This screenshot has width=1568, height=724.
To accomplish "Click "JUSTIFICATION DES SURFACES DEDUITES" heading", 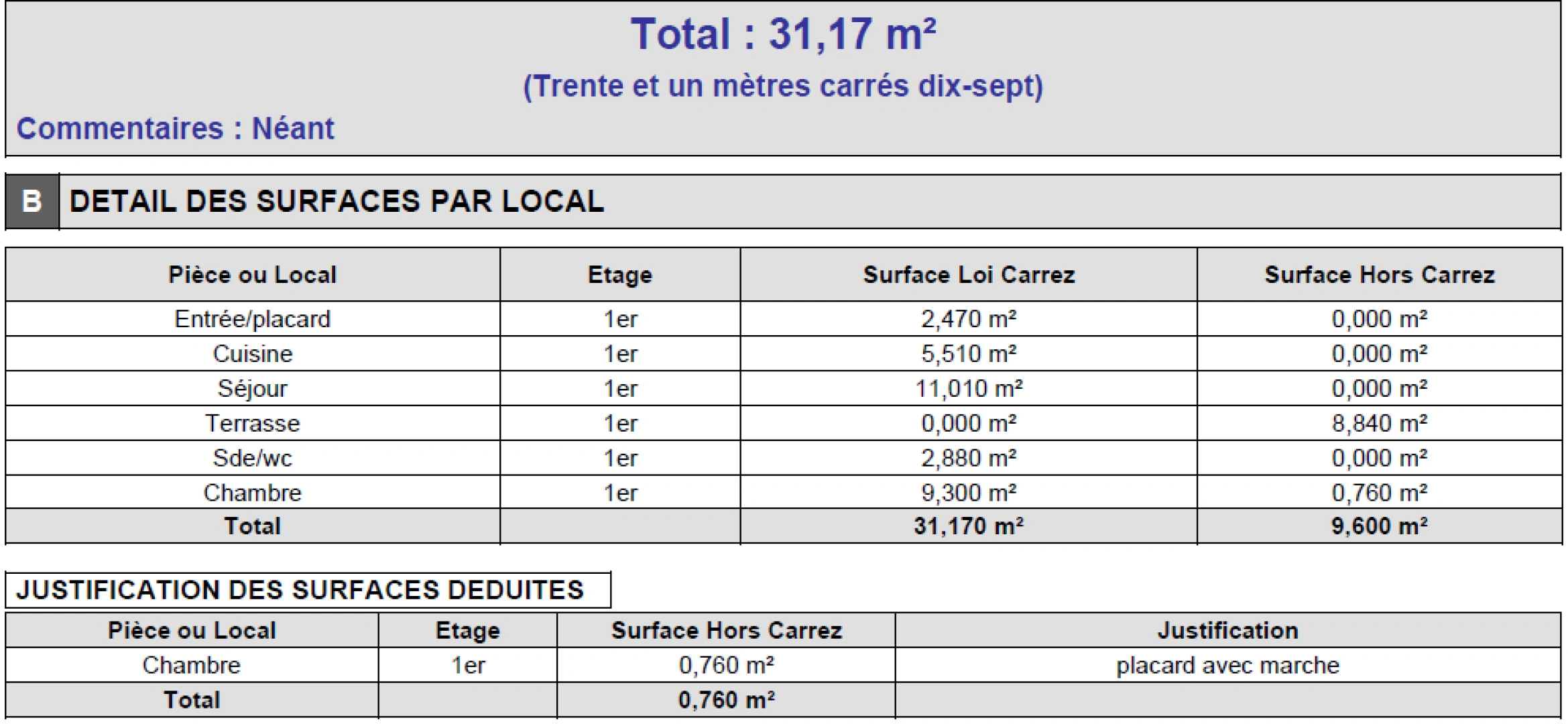I will [300, 590].
